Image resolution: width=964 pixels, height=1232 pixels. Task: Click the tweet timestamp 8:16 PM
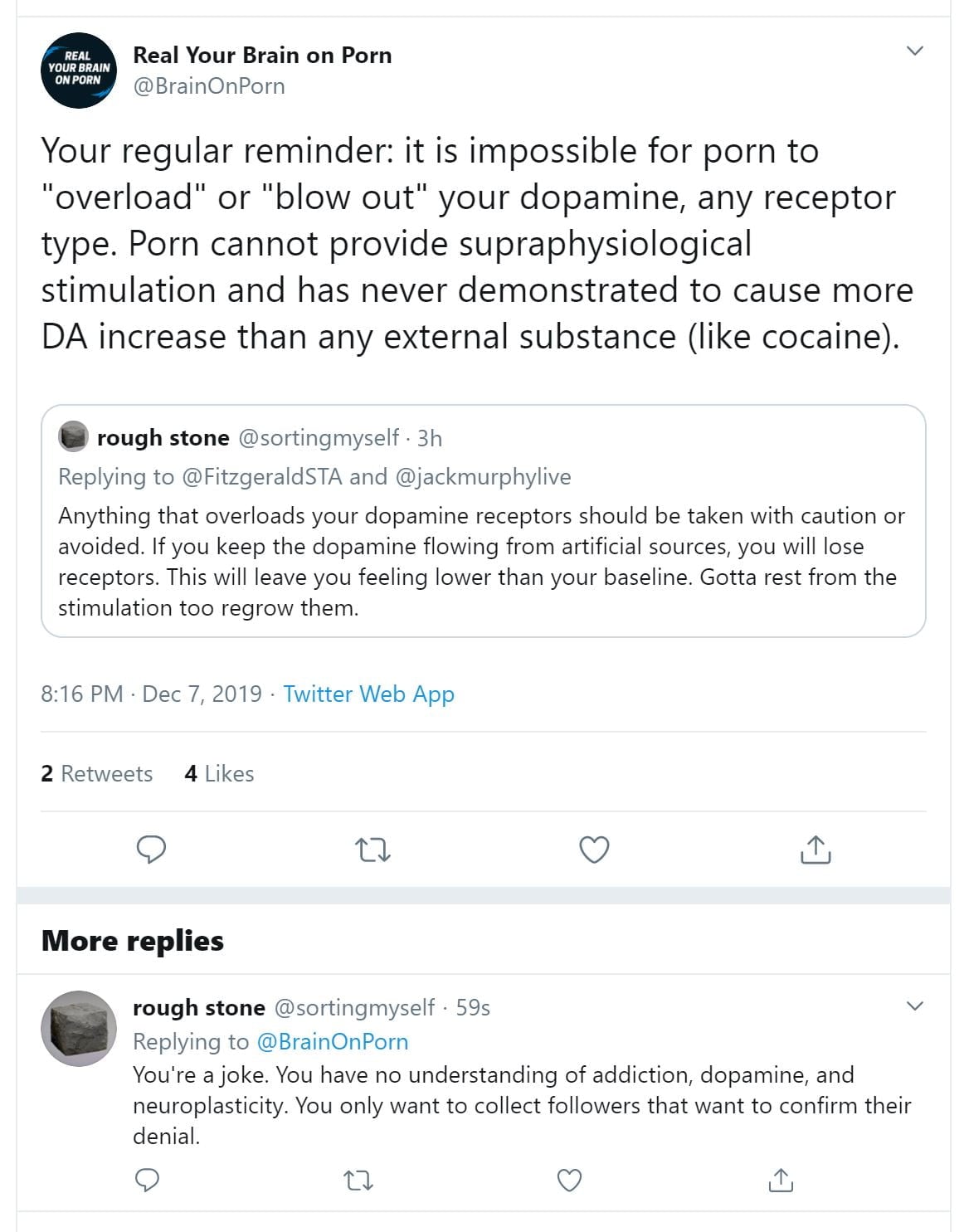point(81,694)
